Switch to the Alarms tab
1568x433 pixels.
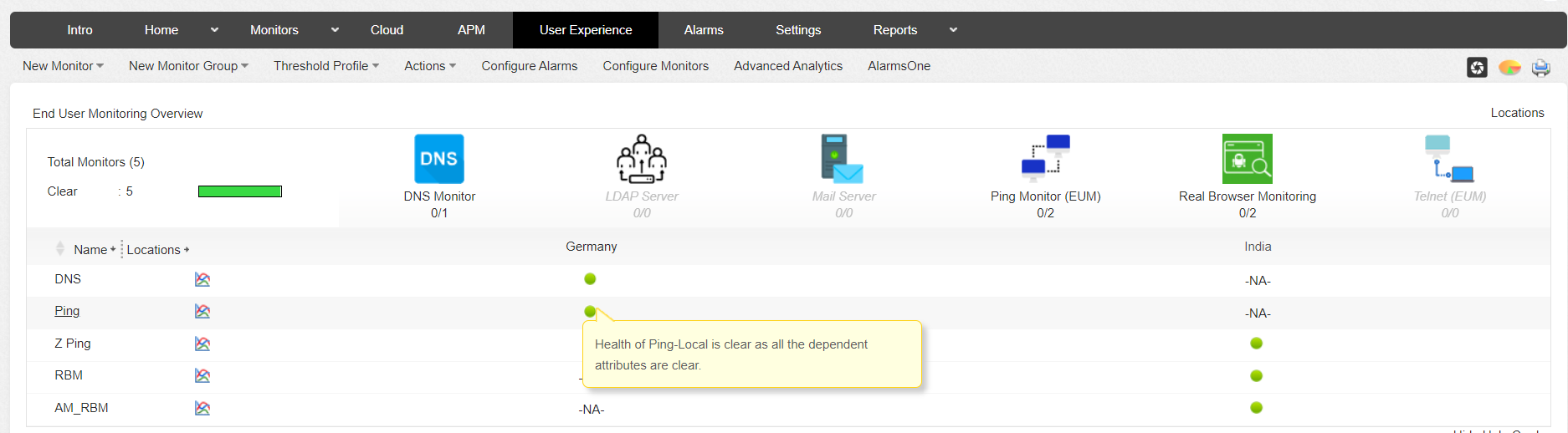click(704, 30)
